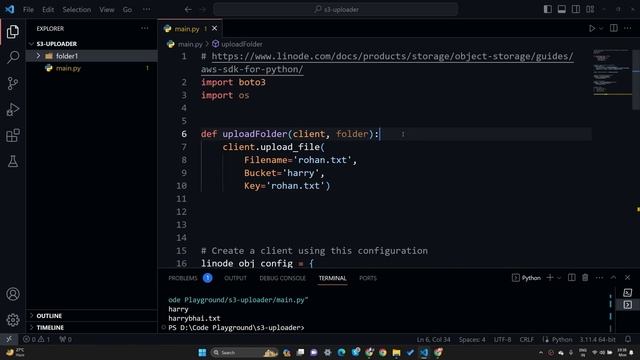Viewport: 640px width, 360px height.
Task: Change the CRLF end of line sequence
Action: tap(527, 339)
